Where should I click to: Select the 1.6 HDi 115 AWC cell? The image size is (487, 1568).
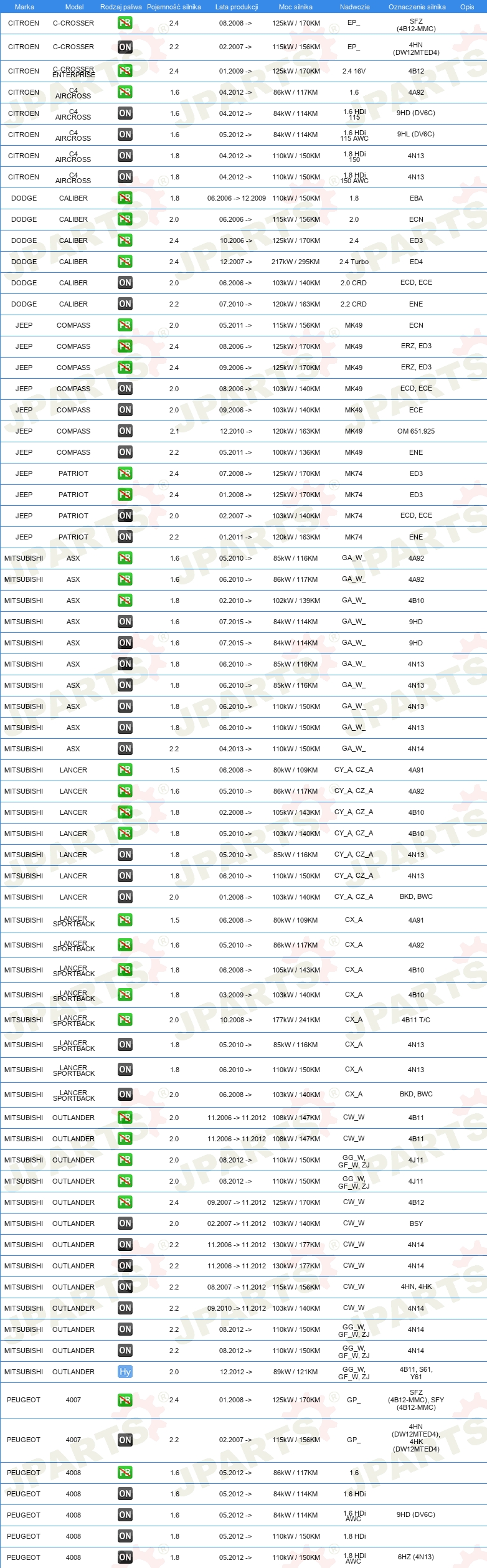(x=354, y=135)
